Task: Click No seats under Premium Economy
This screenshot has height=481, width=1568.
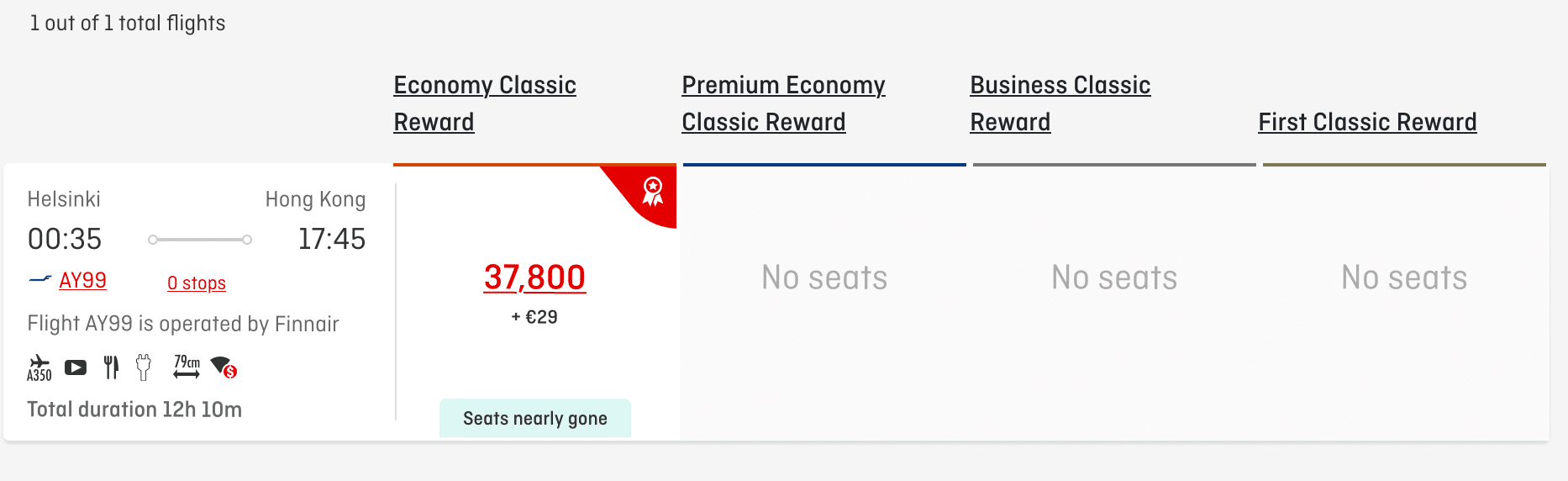Action: (x=823, y=277)
